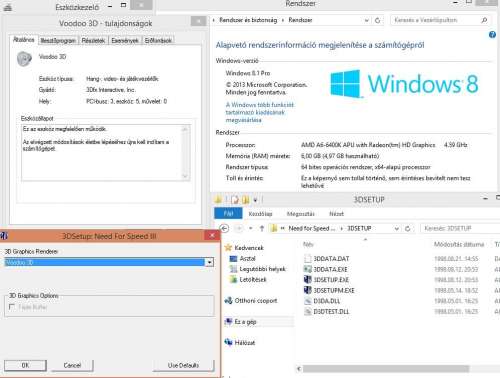Image resolution: width=500 pixels, height=378 pixels.
Task: Click Cancel in 3DSetup dialog
Action: 72,365
